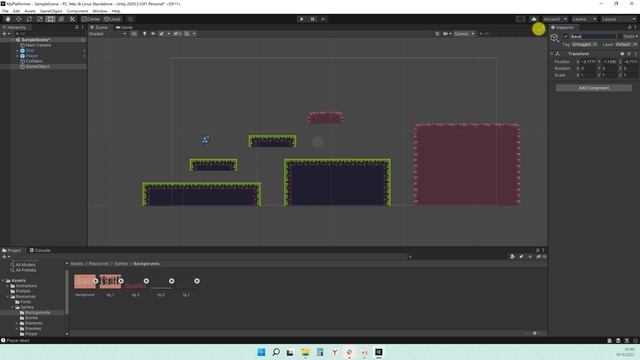
Task: Open the Help menu
Action: [116, 11]
